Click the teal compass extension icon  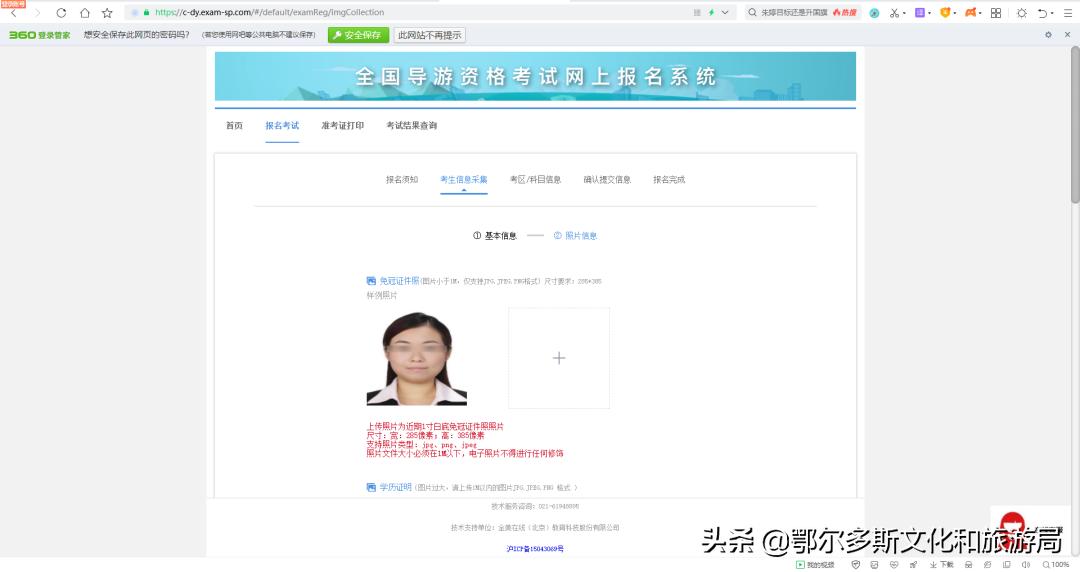(x=874, y=12)
